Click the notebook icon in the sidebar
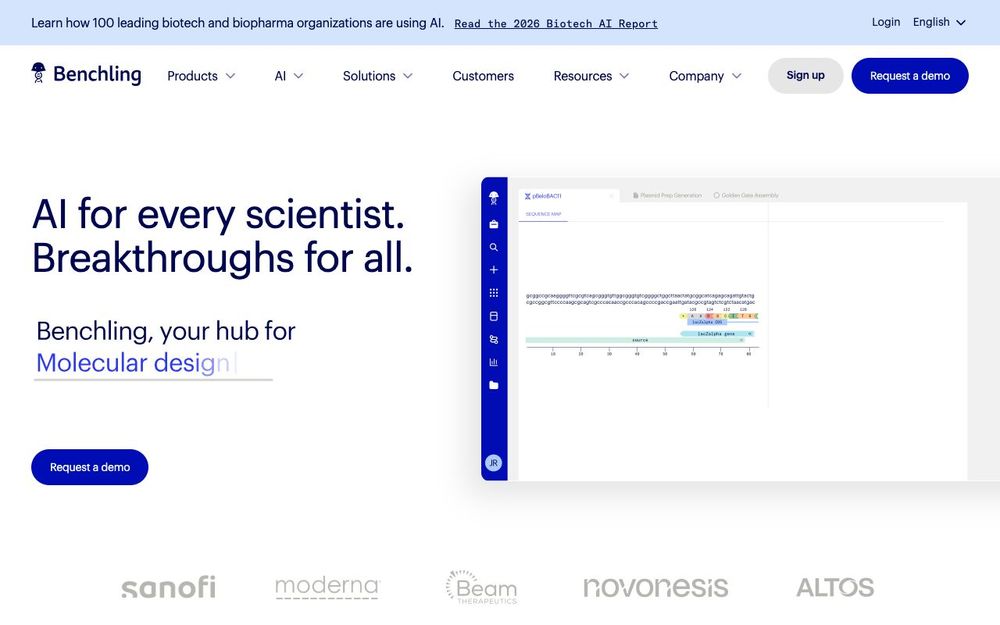Viewport: 1000px width, 625px height. [x=493, y=315]
